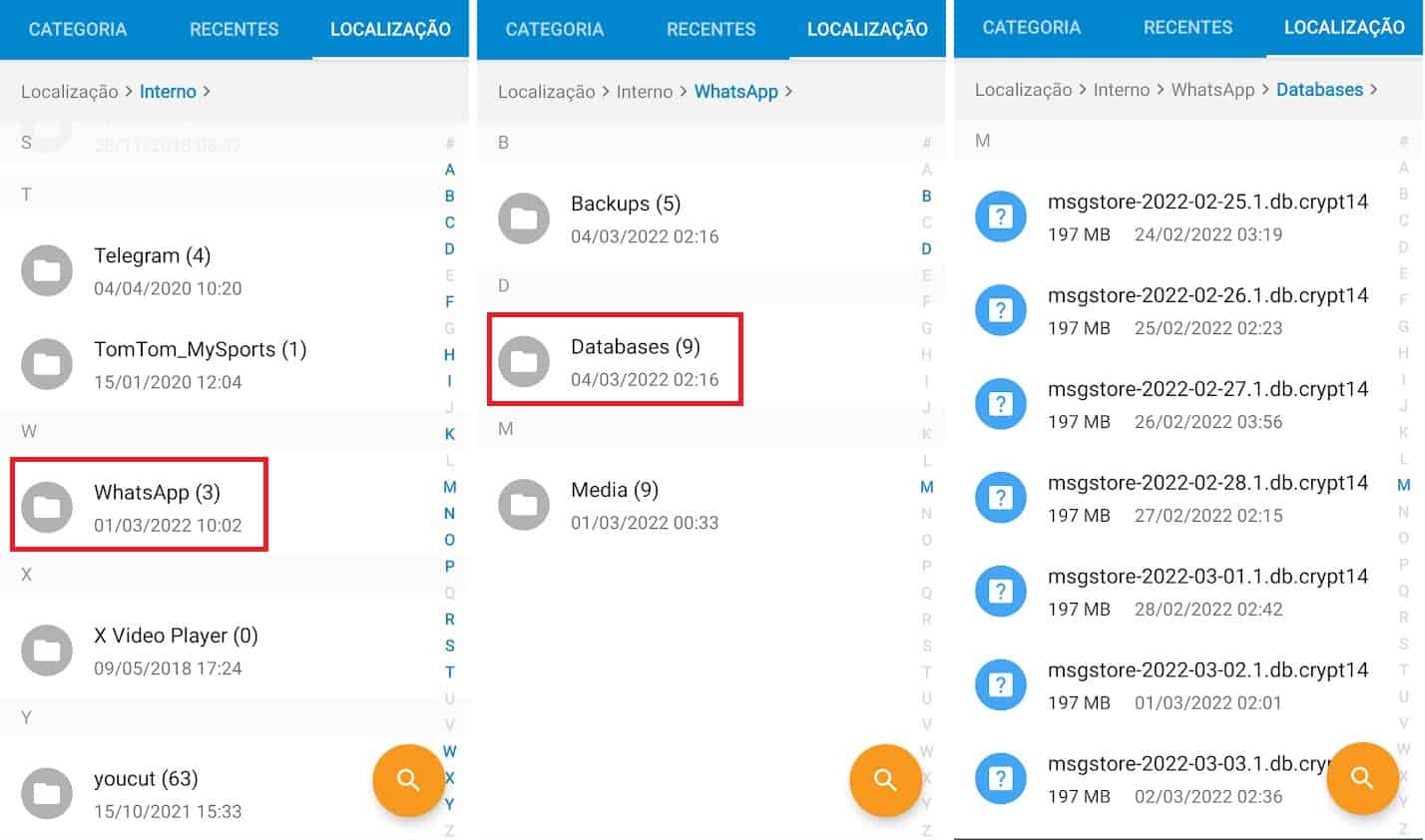
Task: Select file name msgstore-2022-02-25.1.db.crypt14
Action: [x=1207, y=202]
